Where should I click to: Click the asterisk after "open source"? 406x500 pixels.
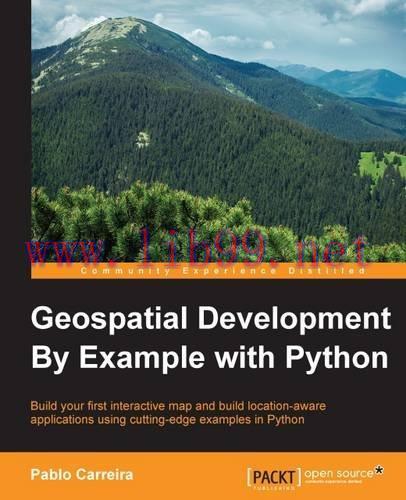click(x=379, y=470)
